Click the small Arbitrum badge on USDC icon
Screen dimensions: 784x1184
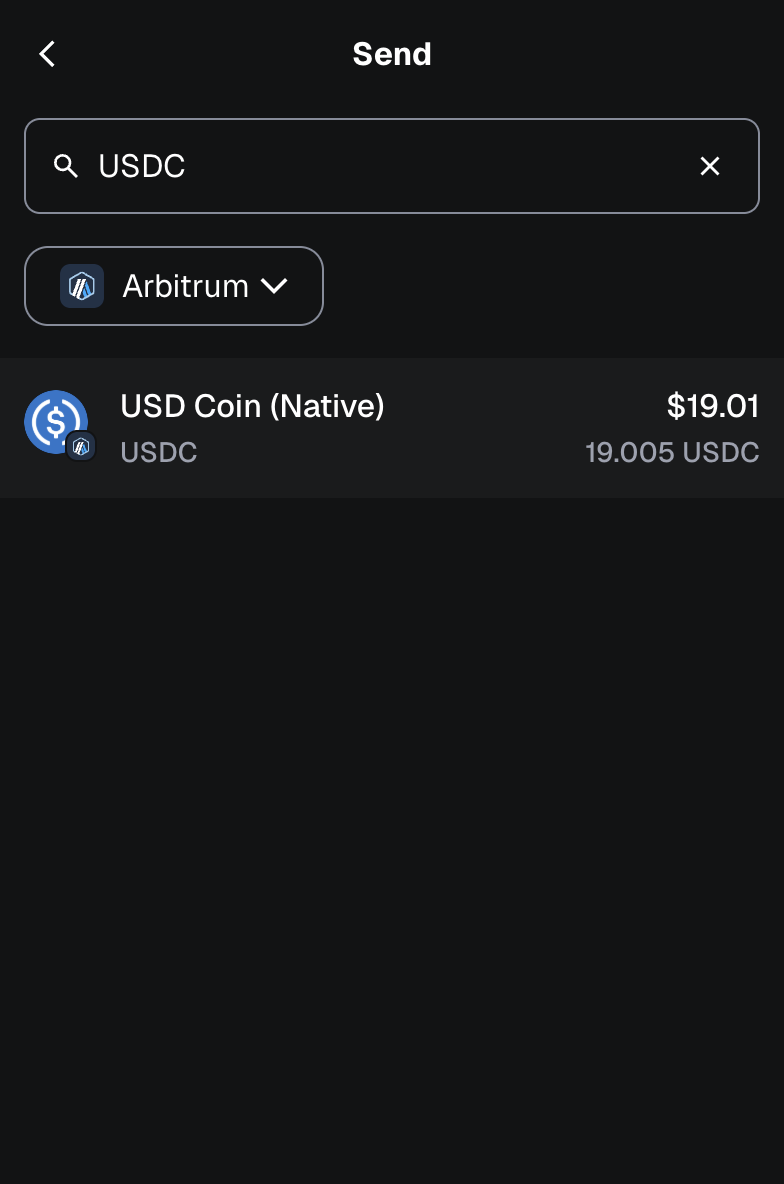(x=81, y=446)
